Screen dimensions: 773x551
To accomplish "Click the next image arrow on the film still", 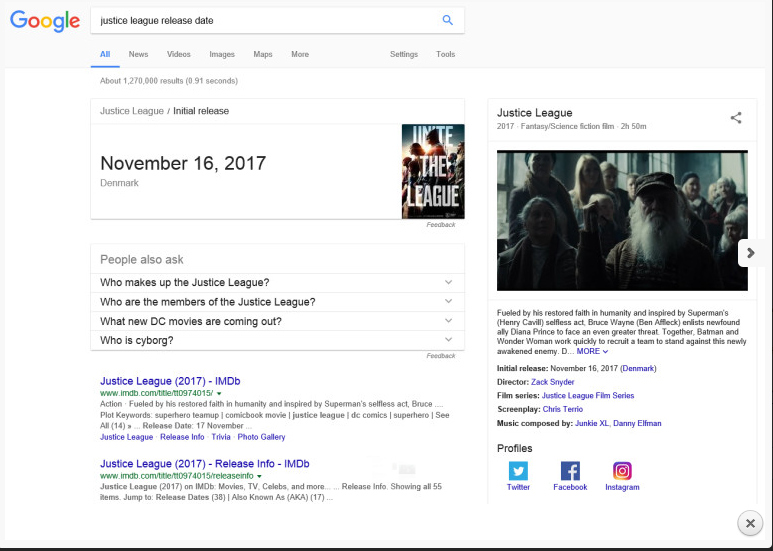I will [x=750, y=253].
